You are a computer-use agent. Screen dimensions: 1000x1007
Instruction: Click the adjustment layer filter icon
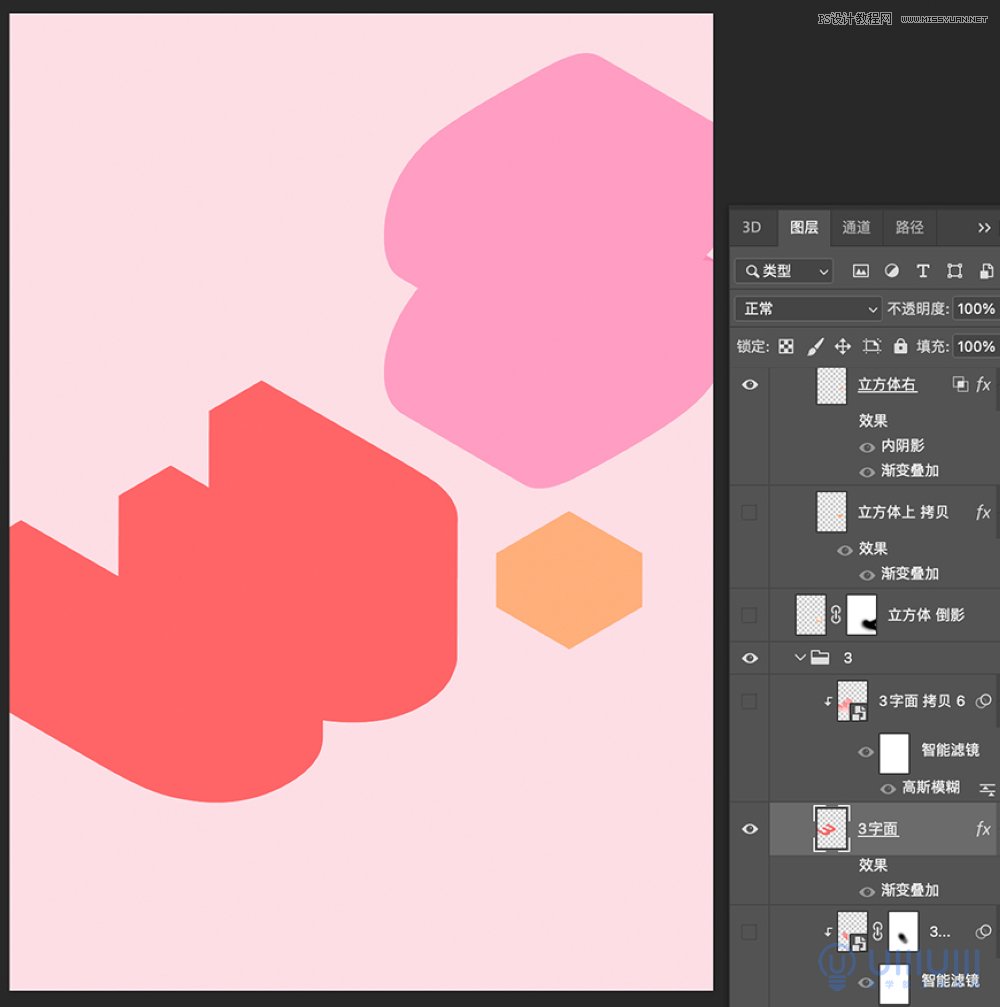[892, 271]
